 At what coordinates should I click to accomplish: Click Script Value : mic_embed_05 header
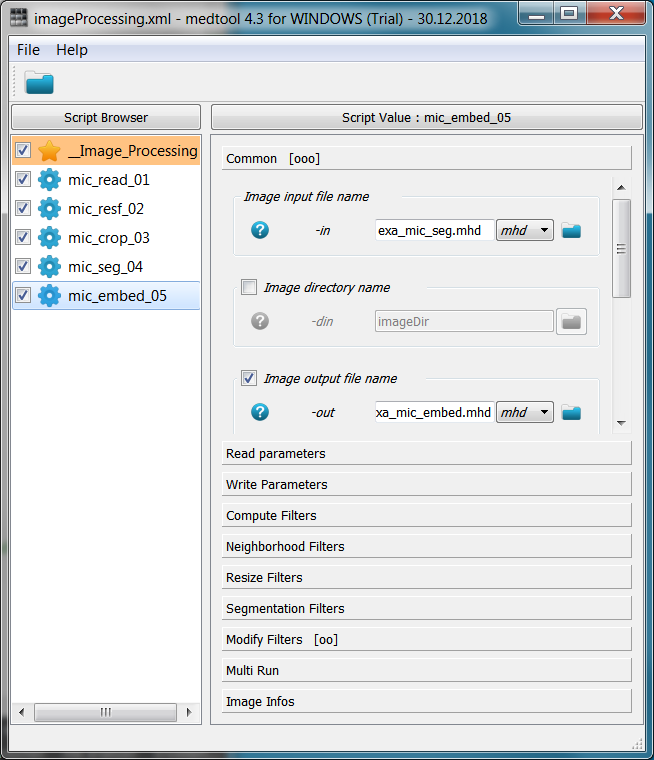427,117
